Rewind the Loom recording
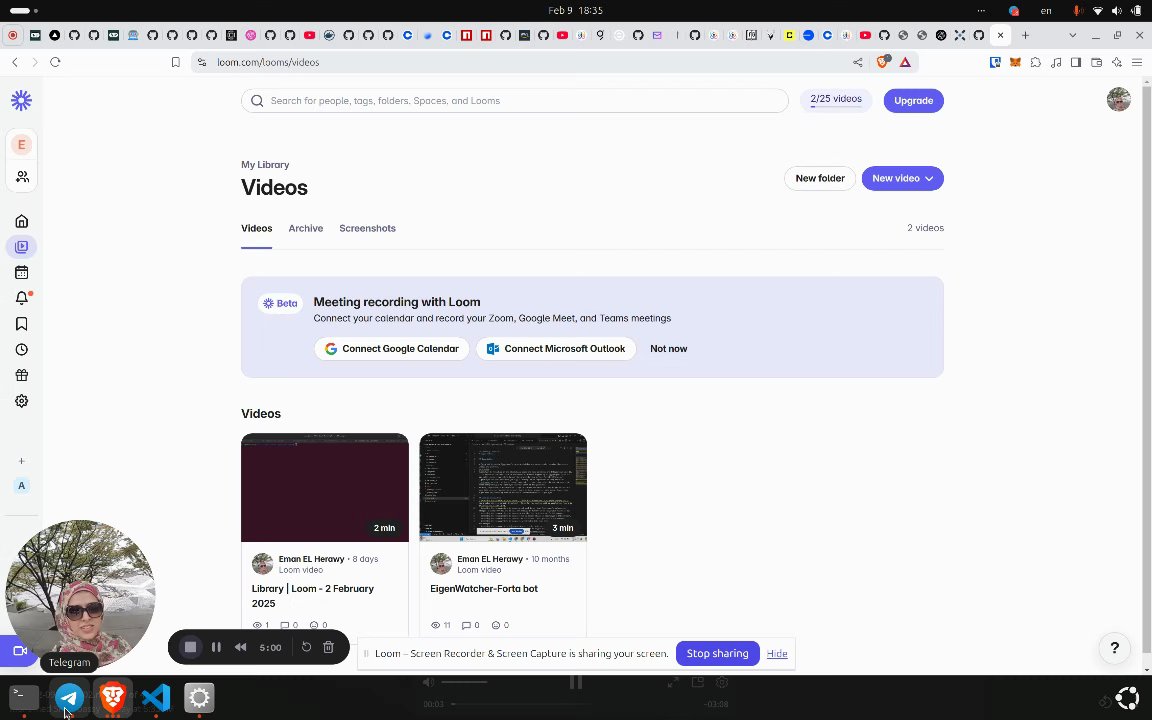Viewport: 1152px width, 720px height. [x=240, y=647]
